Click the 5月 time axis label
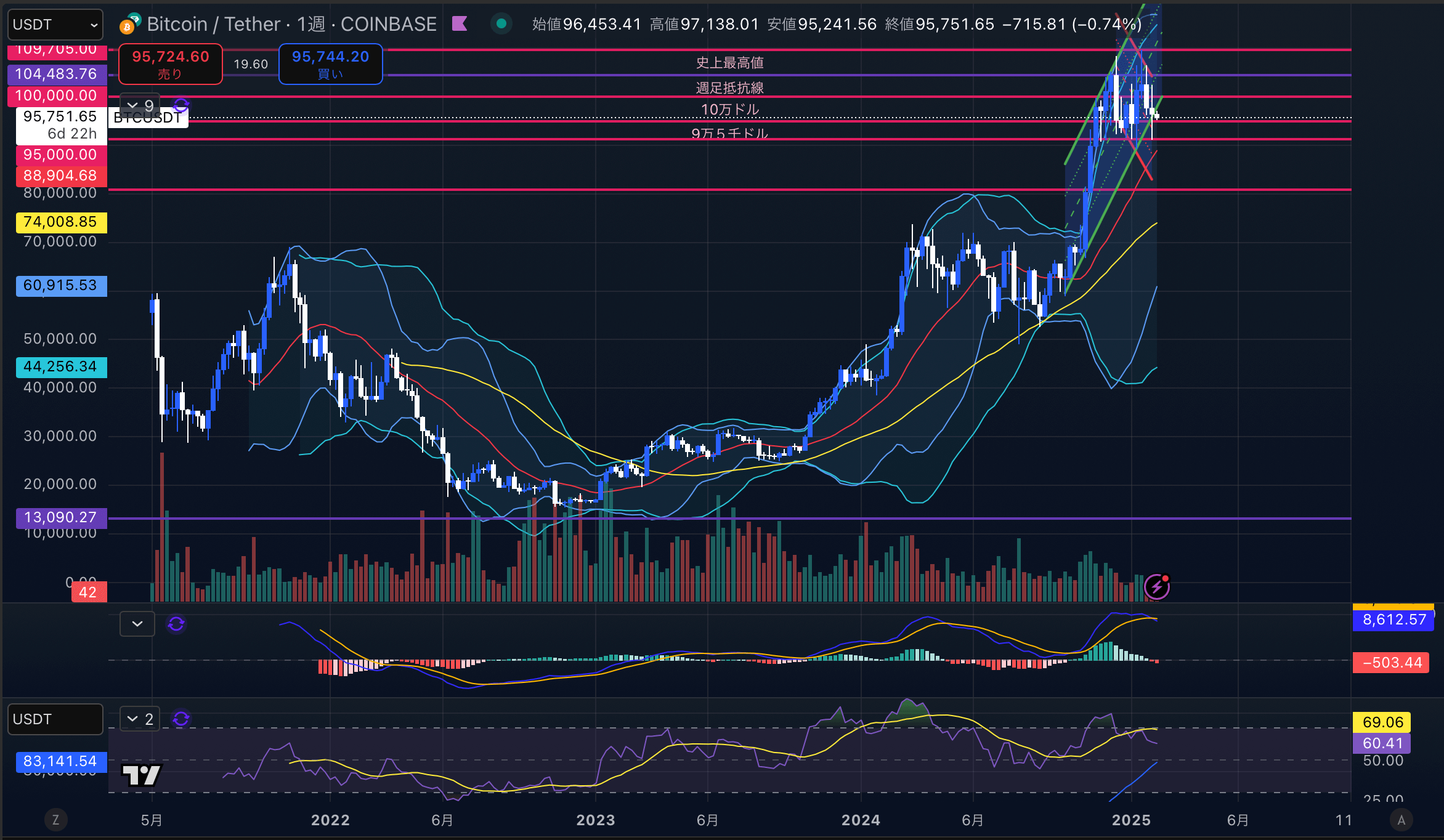Screen dimensions: 1444x840 pos(152,820)
